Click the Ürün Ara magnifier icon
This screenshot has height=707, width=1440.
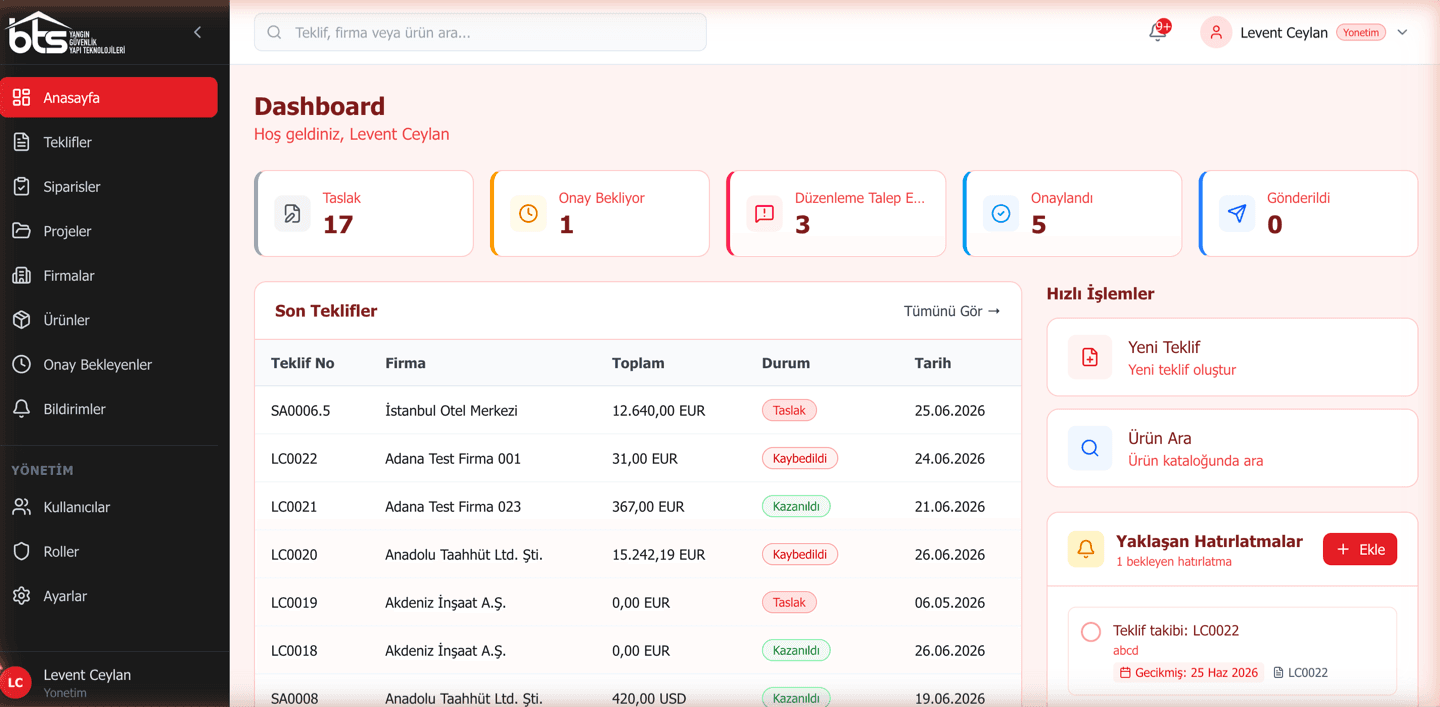click(1090, 448)
